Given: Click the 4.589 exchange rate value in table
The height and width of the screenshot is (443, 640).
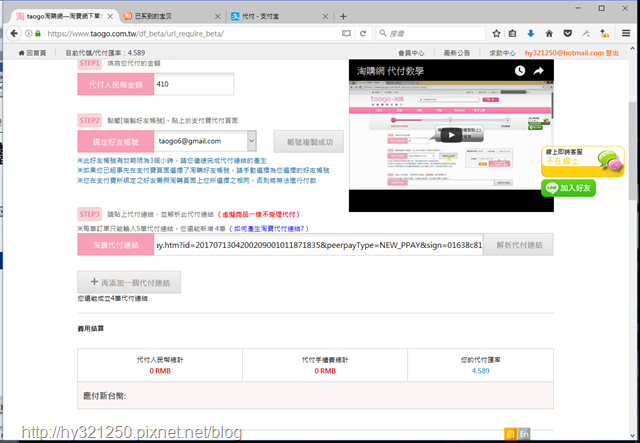Looking at the screenshot, I should (480, 371).
